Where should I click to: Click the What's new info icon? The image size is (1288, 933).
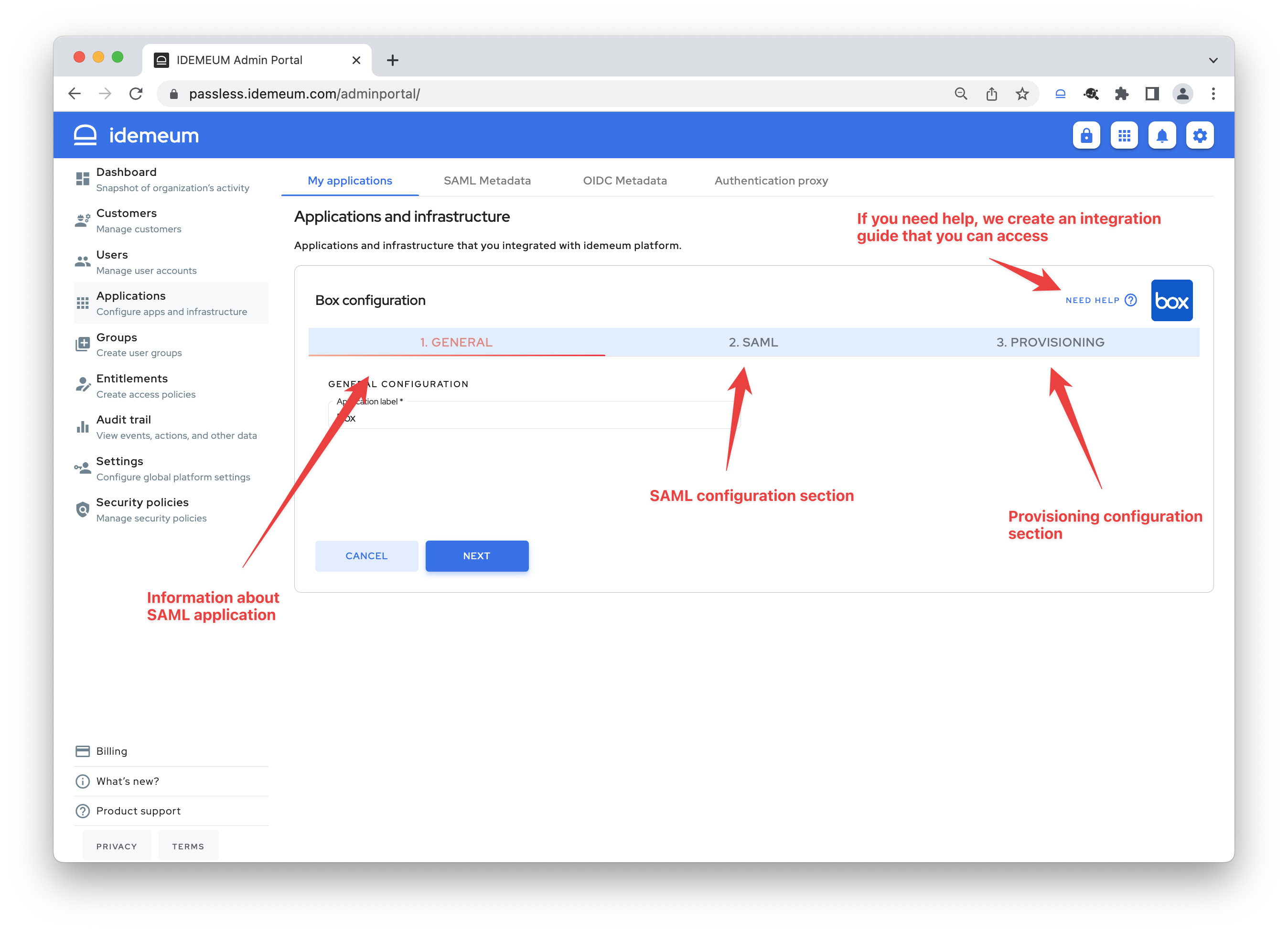[x=83, y=781]
